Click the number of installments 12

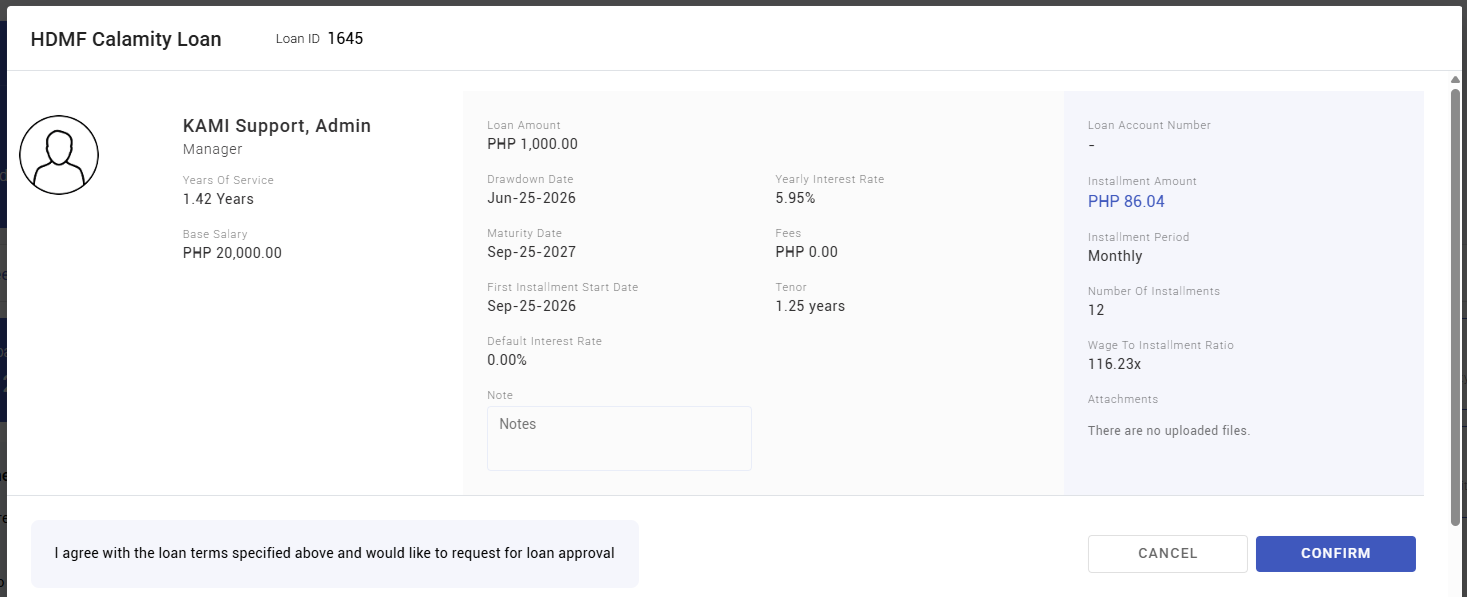click(x=1096, y=310)
